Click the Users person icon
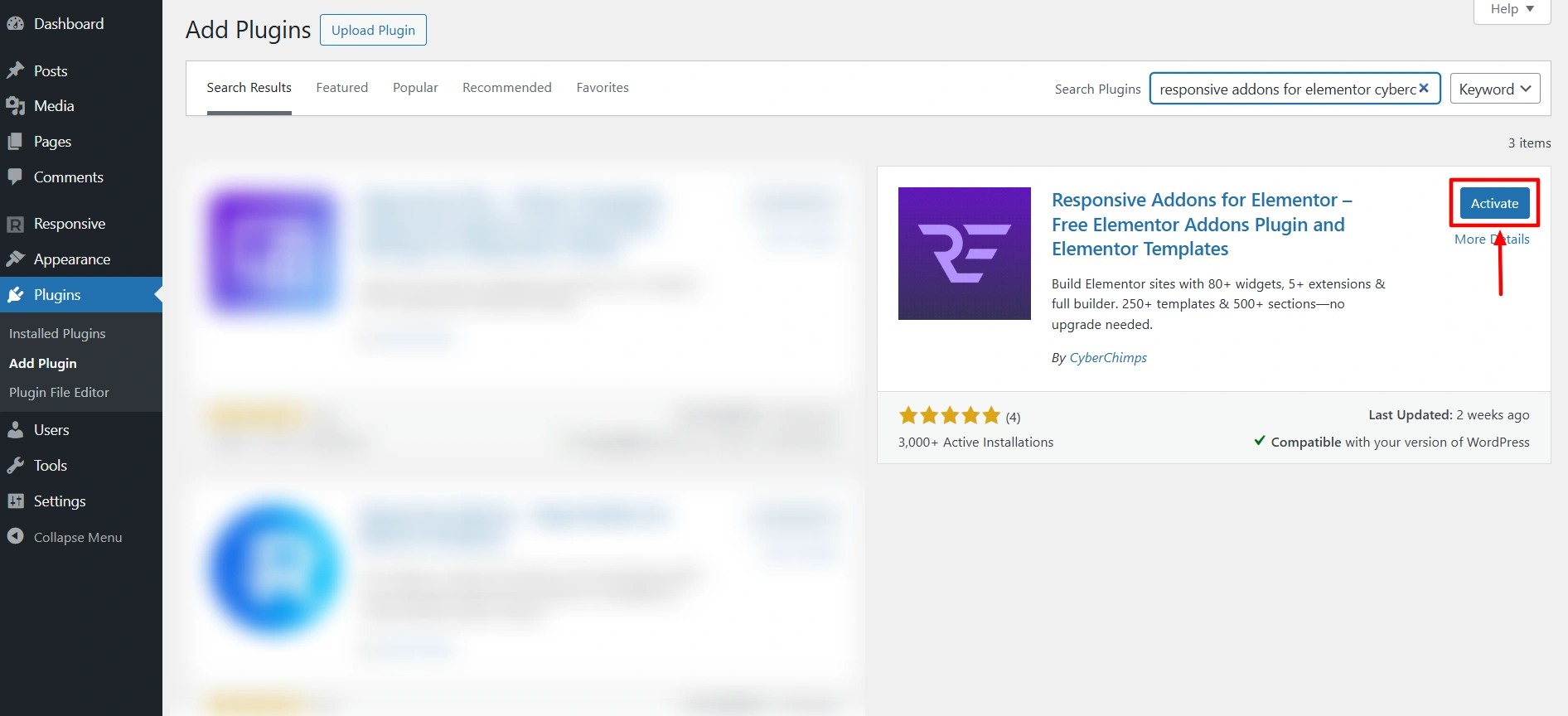This screenshot has height=716, width=1568. (15, 430)
